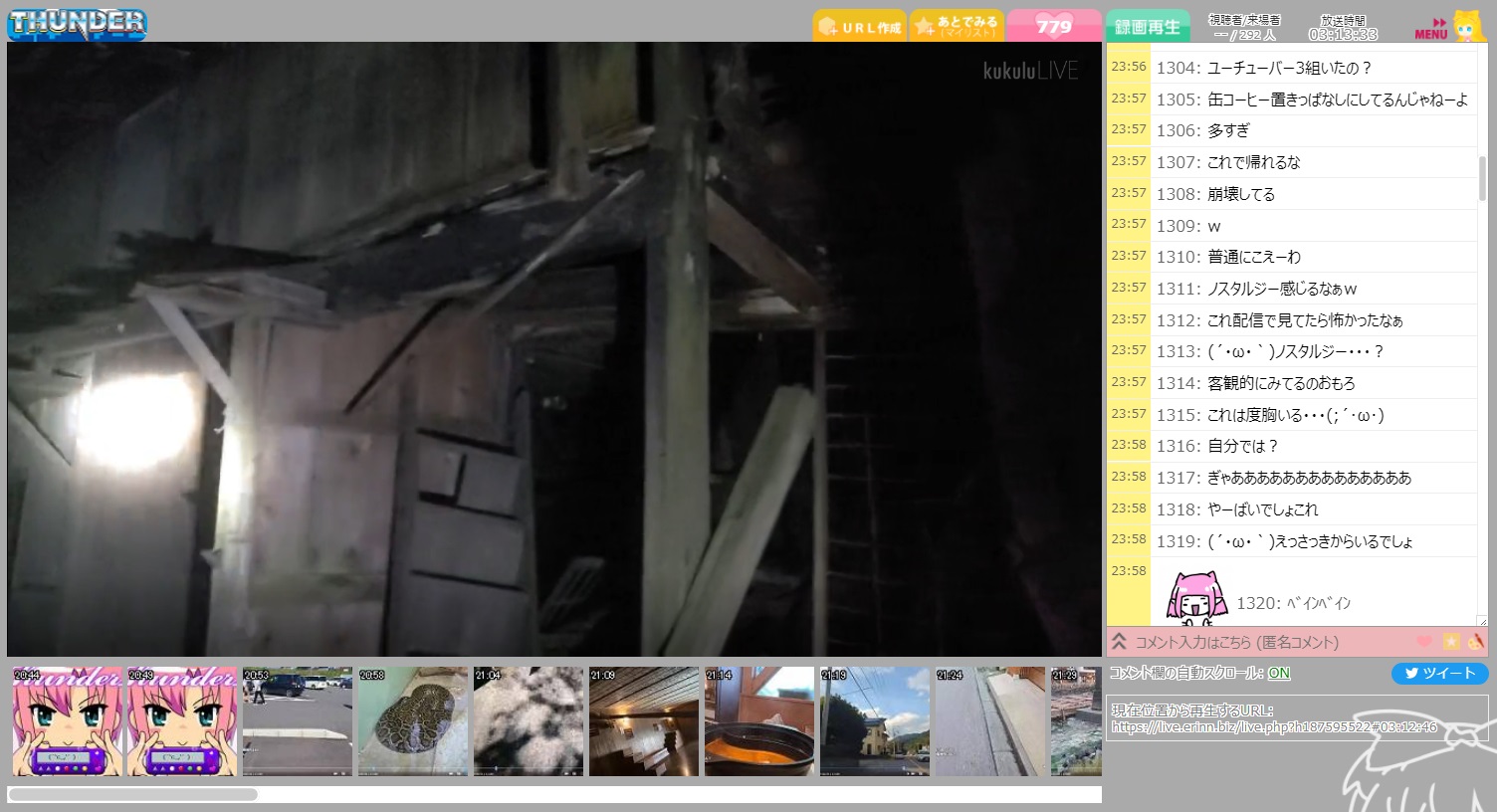Screen dimensions: 1497x812
Task: Click star icon in comment bar
Action: [x=1451, y=642]
